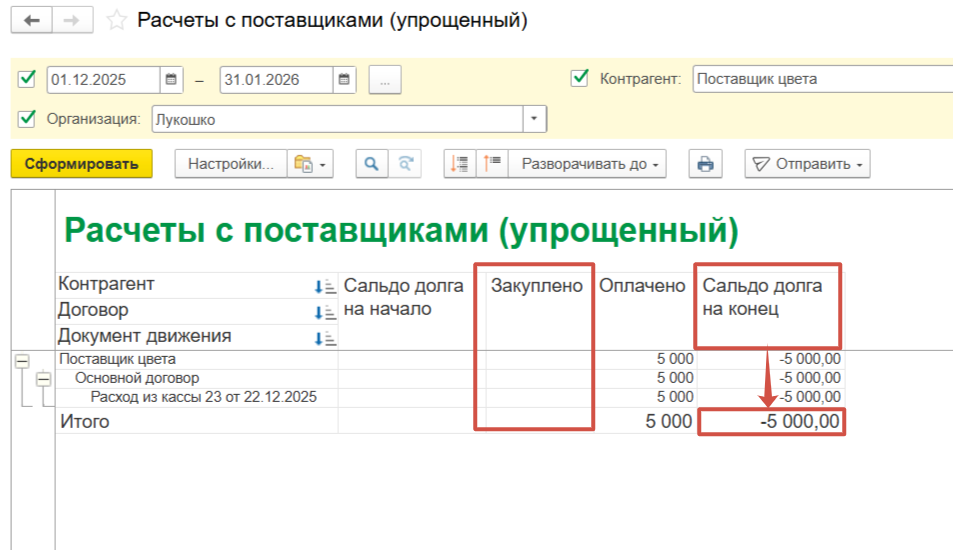
Task: Open the Организация dropdown list
Action: [535, 120]
